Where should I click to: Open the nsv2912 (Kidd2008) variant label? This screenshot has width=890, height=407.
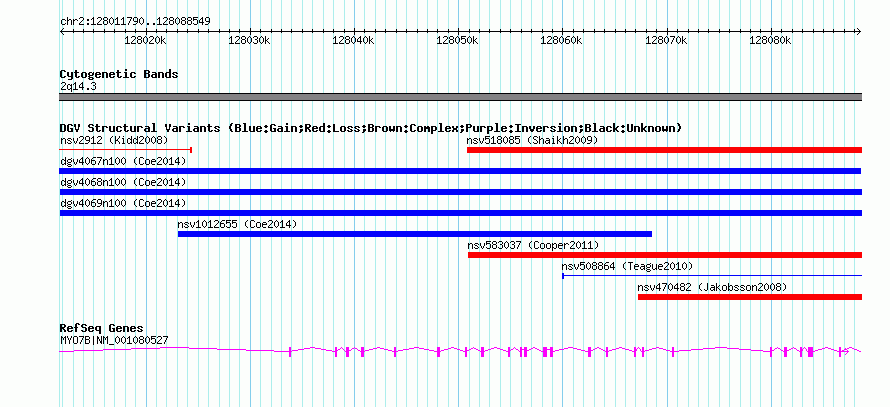pos(114,140)
